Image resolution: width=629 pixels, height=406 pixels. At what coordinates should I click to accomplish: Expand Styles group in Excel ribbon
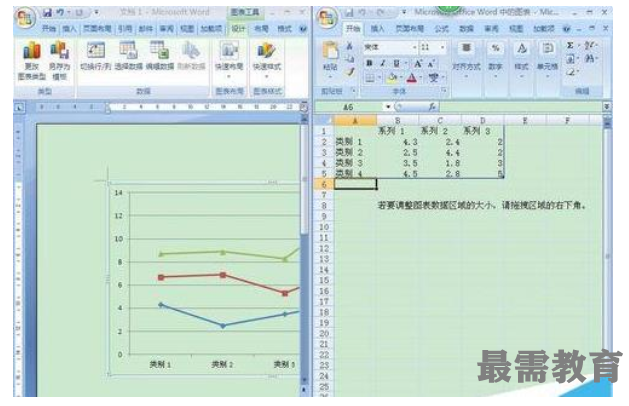pos(521,60)
